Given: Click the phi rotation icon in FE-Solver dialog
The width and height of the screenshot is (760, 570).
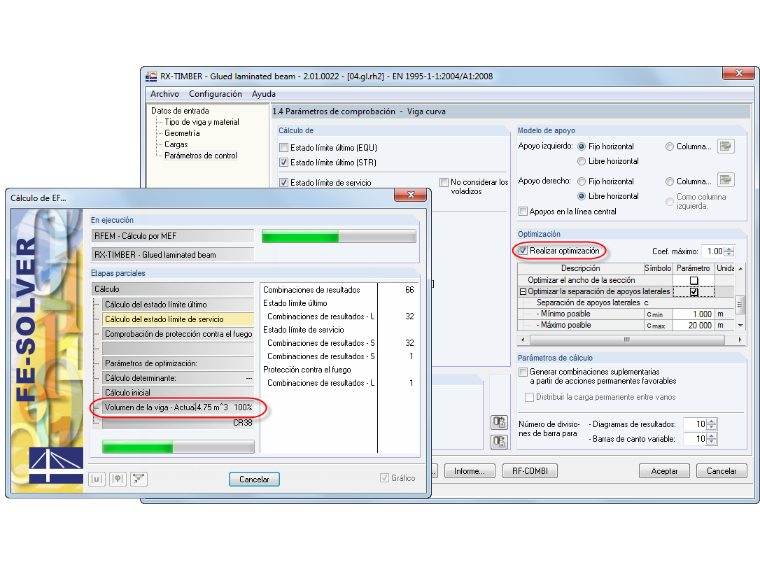Looking at the screenshot, I should coord(118,479).
